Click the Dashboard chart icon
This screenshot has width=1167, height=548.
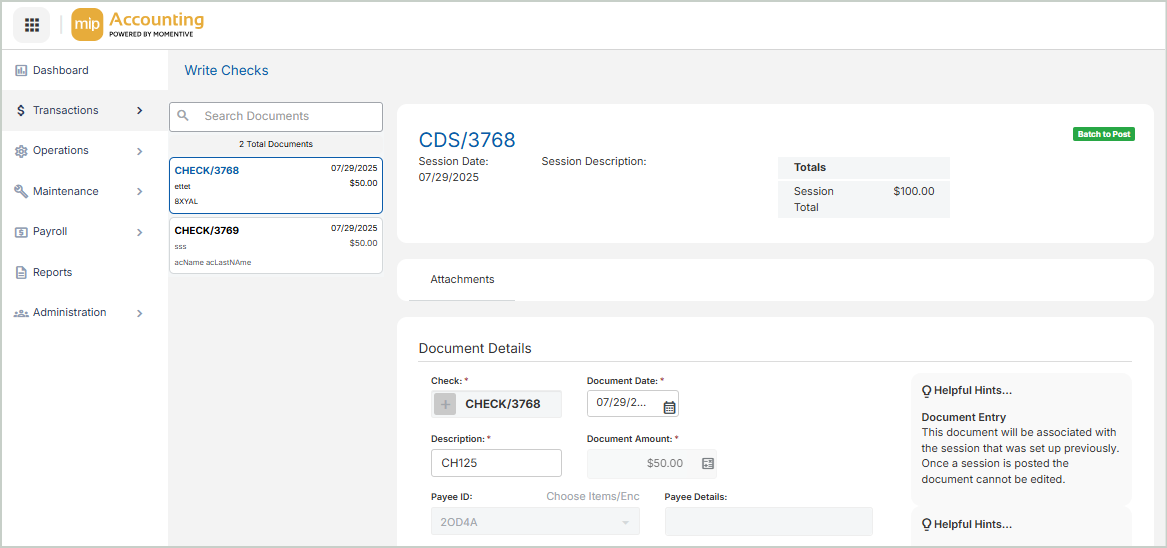click(x=21, y=71)
